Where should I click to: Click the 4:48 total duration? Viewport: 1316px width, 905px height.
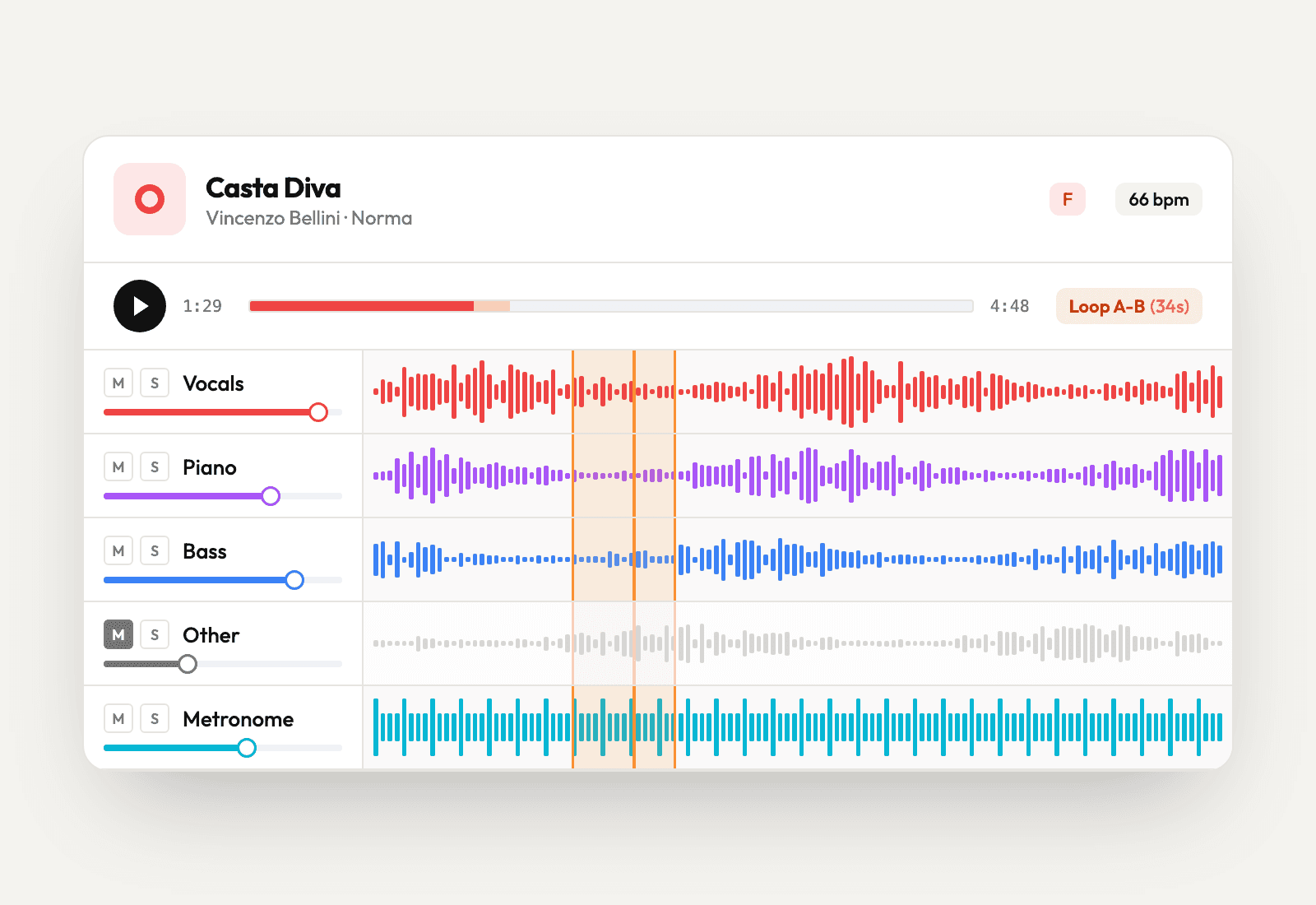pos(1010,306)
